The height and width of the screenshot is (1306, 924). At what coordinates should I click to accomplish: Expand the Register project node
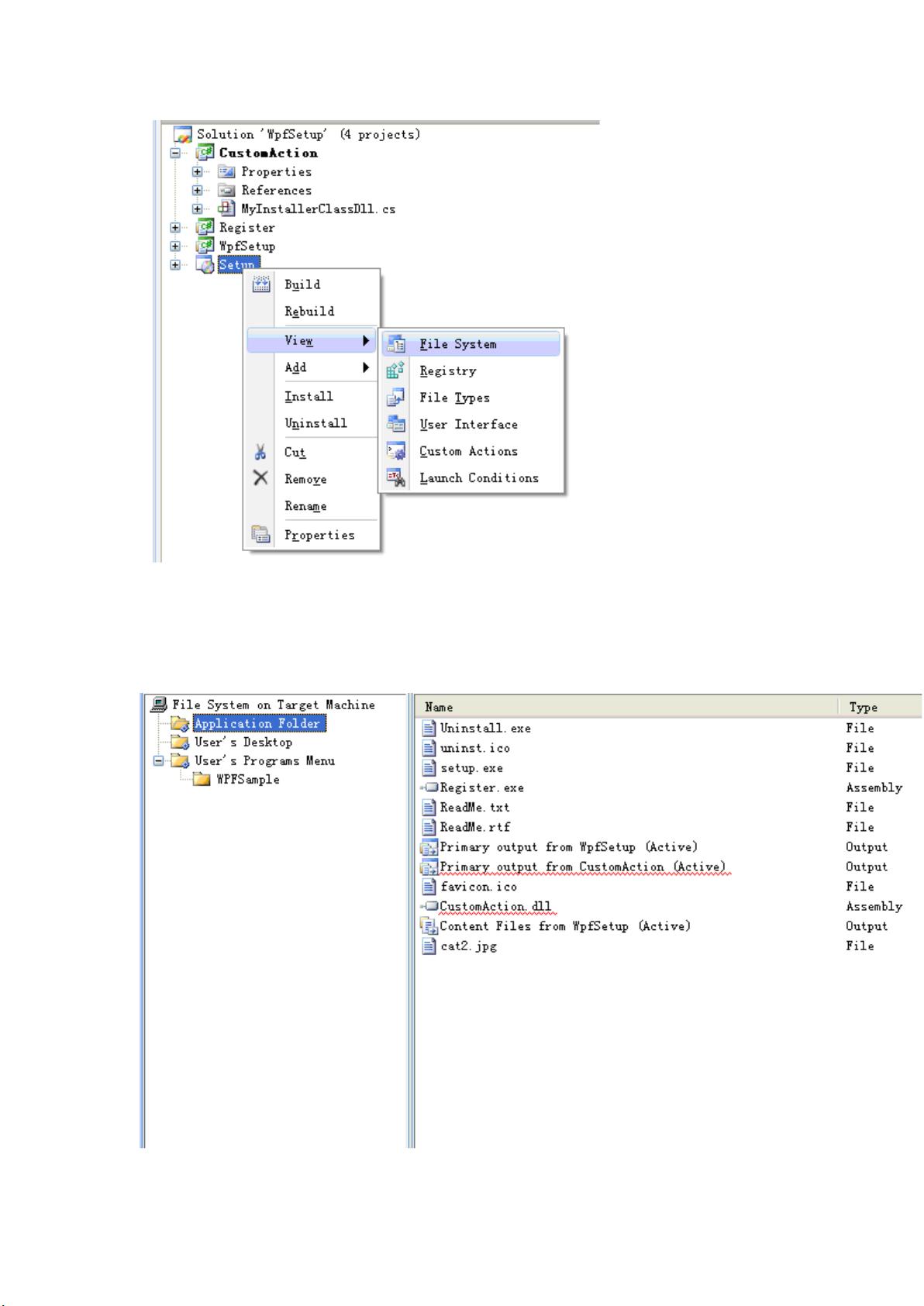(x=176, y=227)
